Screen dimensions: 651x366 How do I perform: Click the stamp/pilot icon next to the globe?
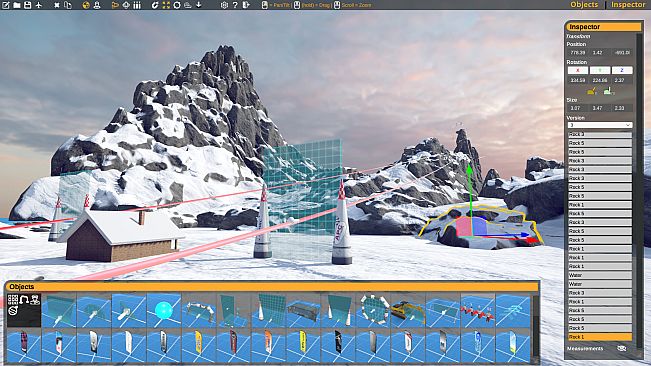(97, 5)
